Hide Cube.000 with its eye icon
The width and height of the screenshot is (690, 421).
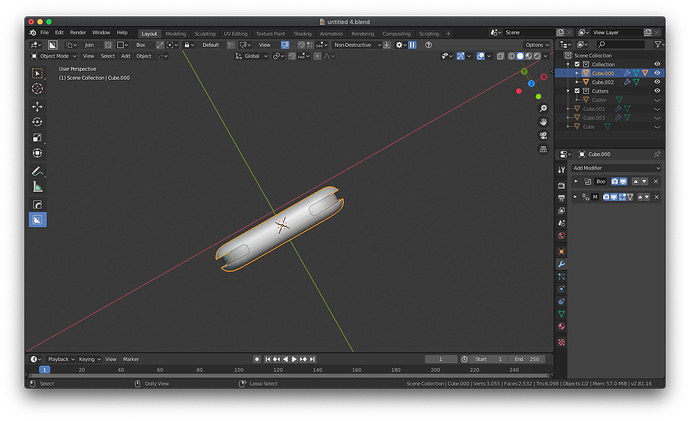click(x=657, y=73)
